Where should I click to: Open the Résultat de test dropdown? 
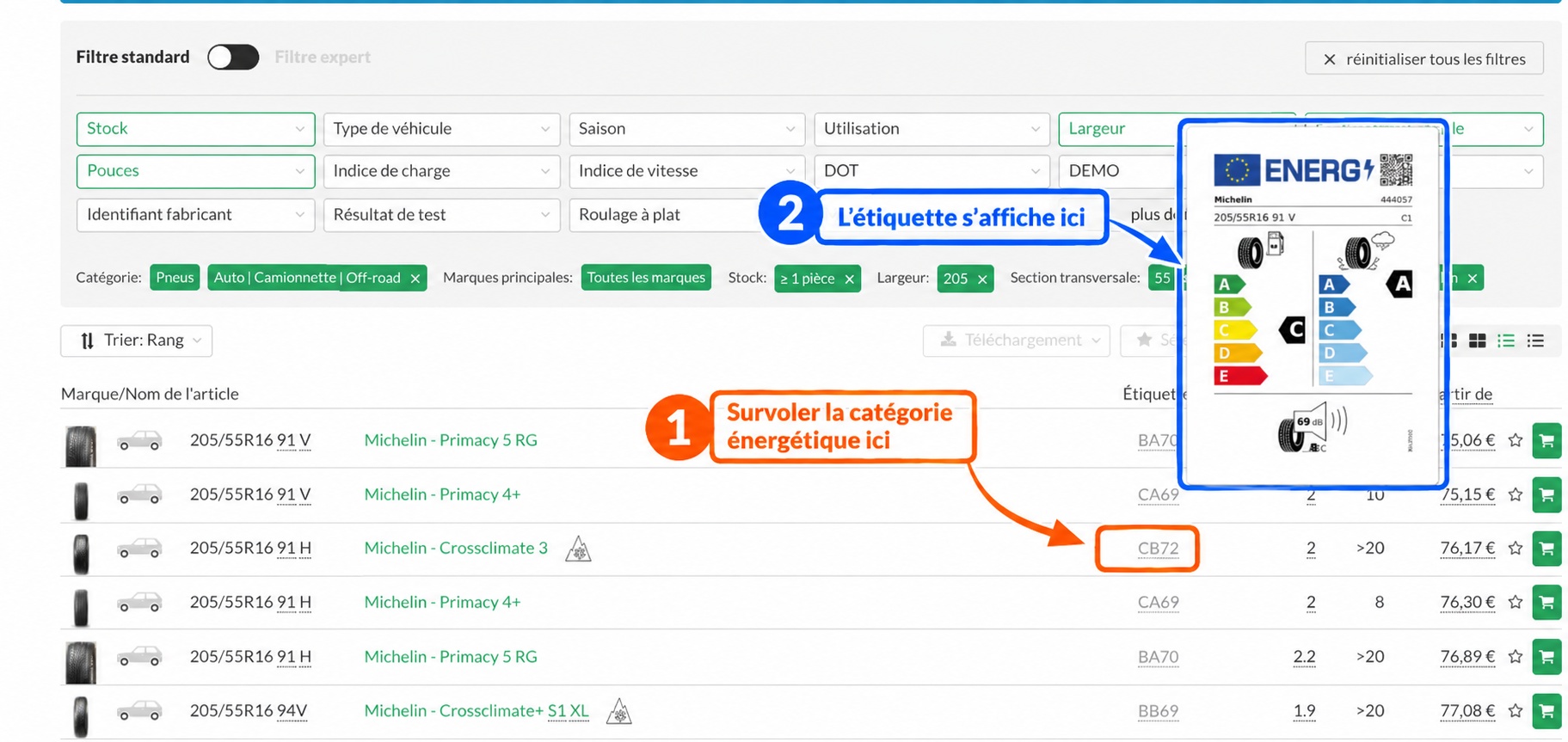point(441,215)
